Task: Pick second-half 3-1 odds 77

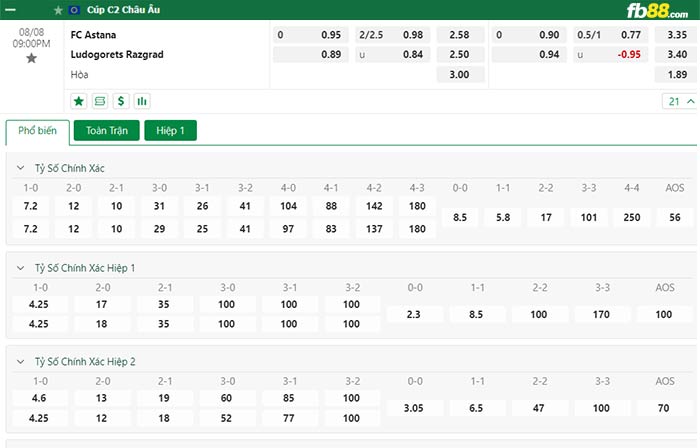Action: [x=289, y=418]
